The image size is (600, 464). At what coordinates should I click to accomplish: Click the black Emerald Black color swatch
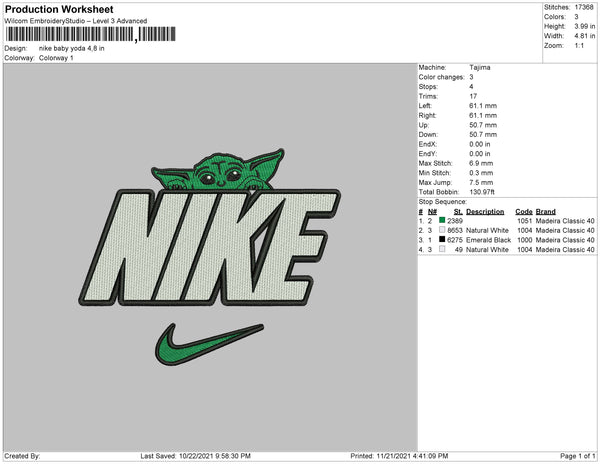[442, 239]
